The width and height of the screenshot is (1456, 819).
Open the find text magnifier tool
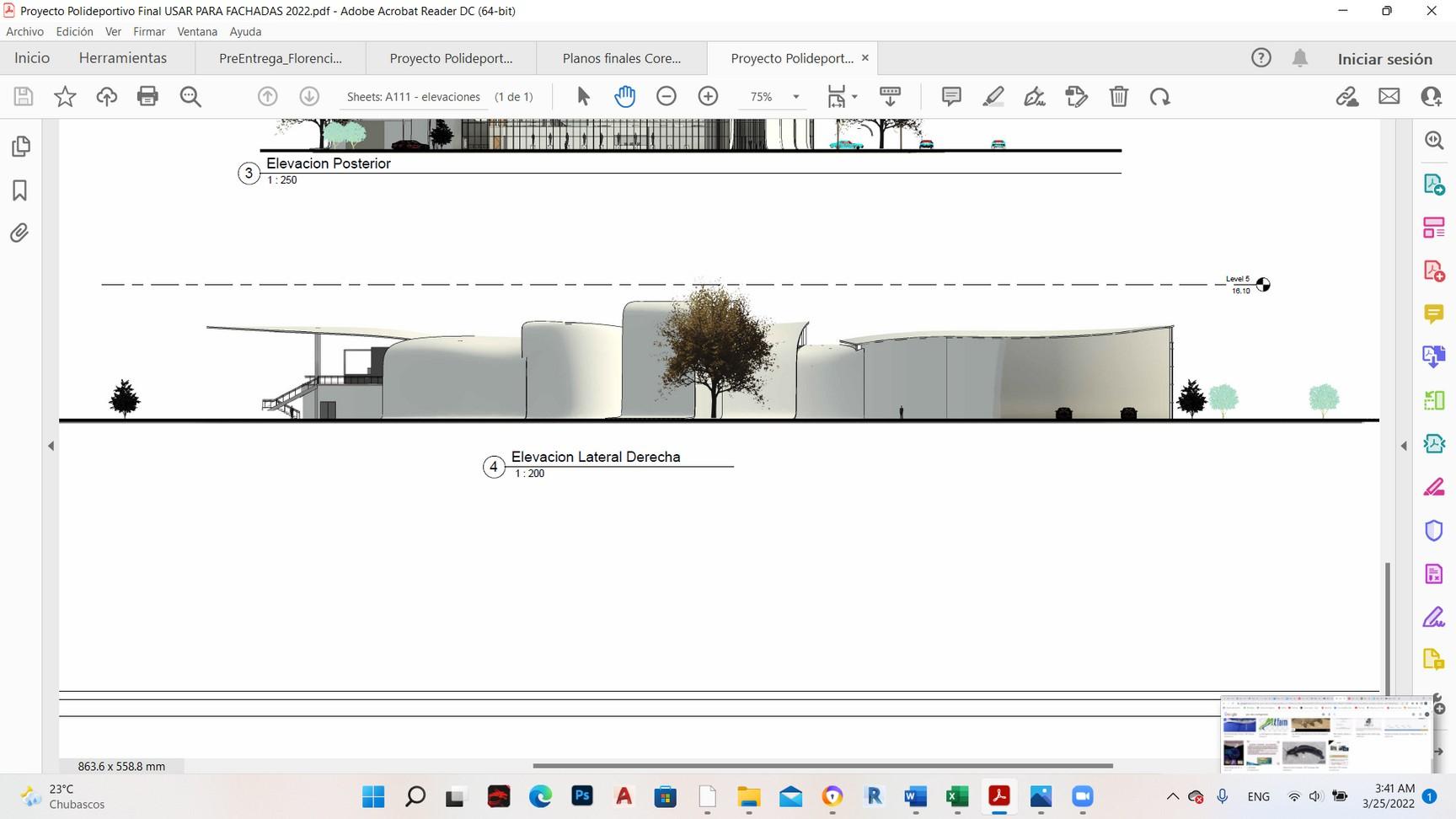(x=190, y=97)
